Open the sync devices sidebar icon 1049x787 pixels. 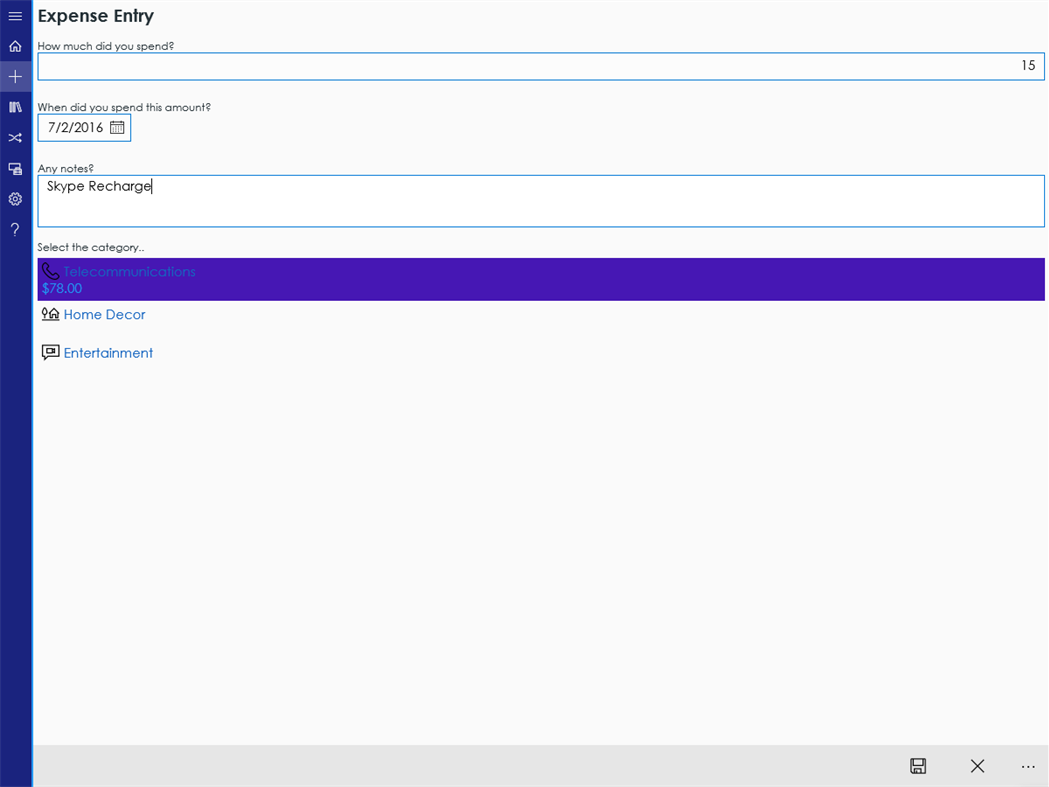pos(14,168)
